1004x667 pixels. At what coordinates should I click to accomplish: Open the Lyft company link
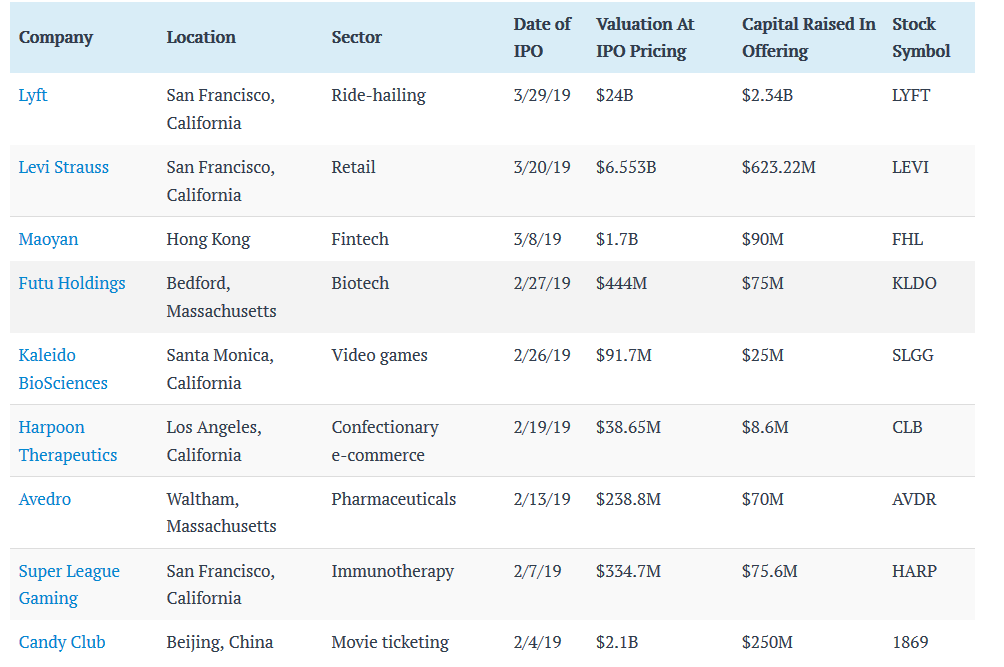[33, 96]
